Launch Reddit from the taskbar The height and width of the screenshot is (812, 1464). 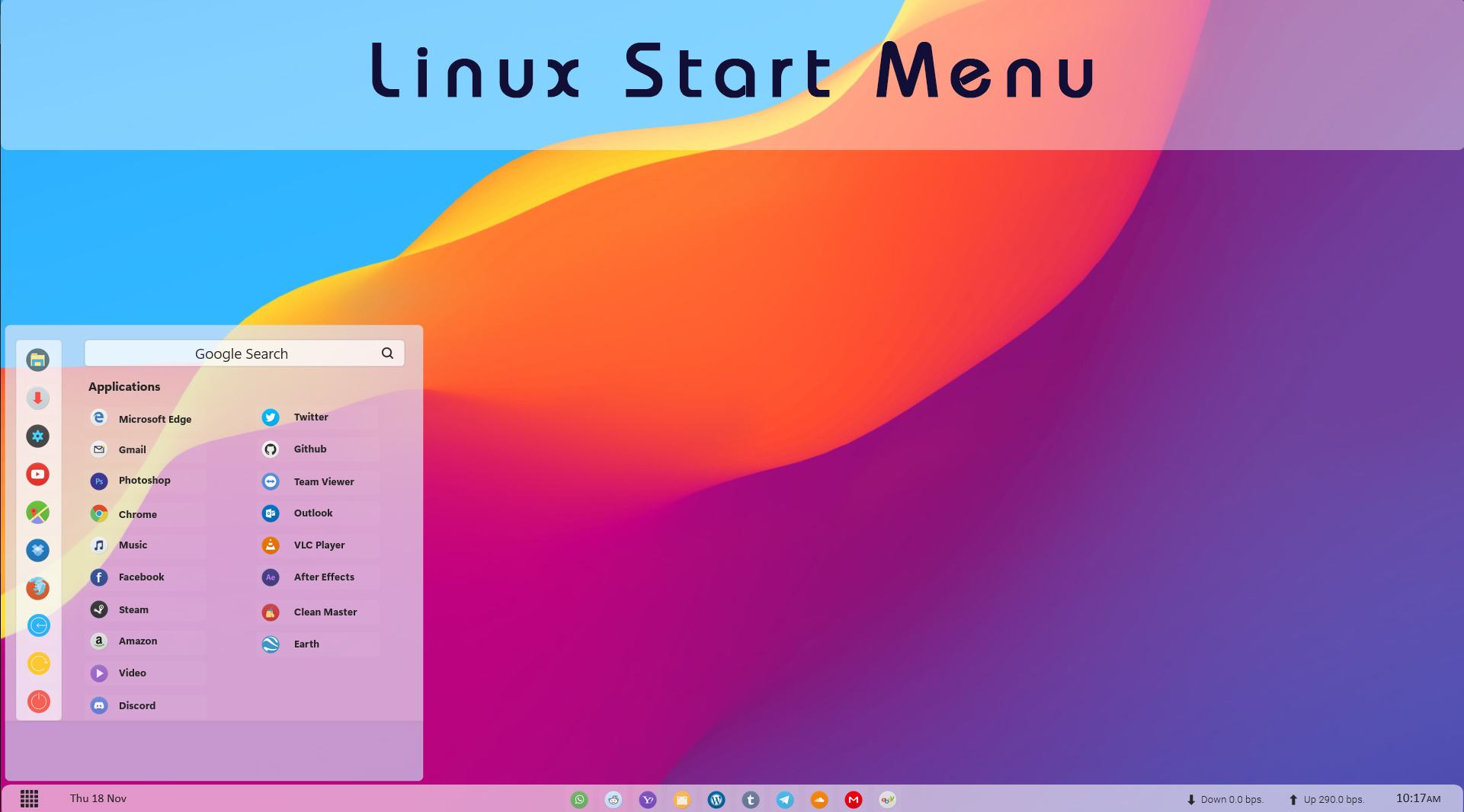613,799
